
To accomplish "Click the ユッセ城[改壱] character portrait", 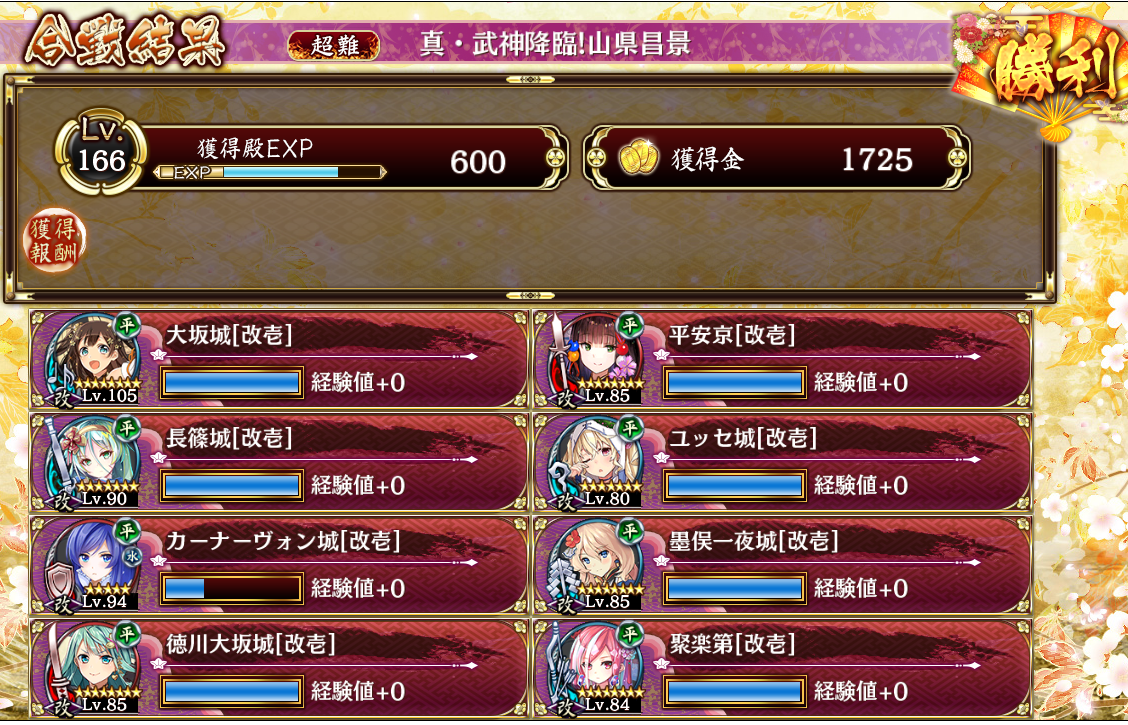I will 594,462.
